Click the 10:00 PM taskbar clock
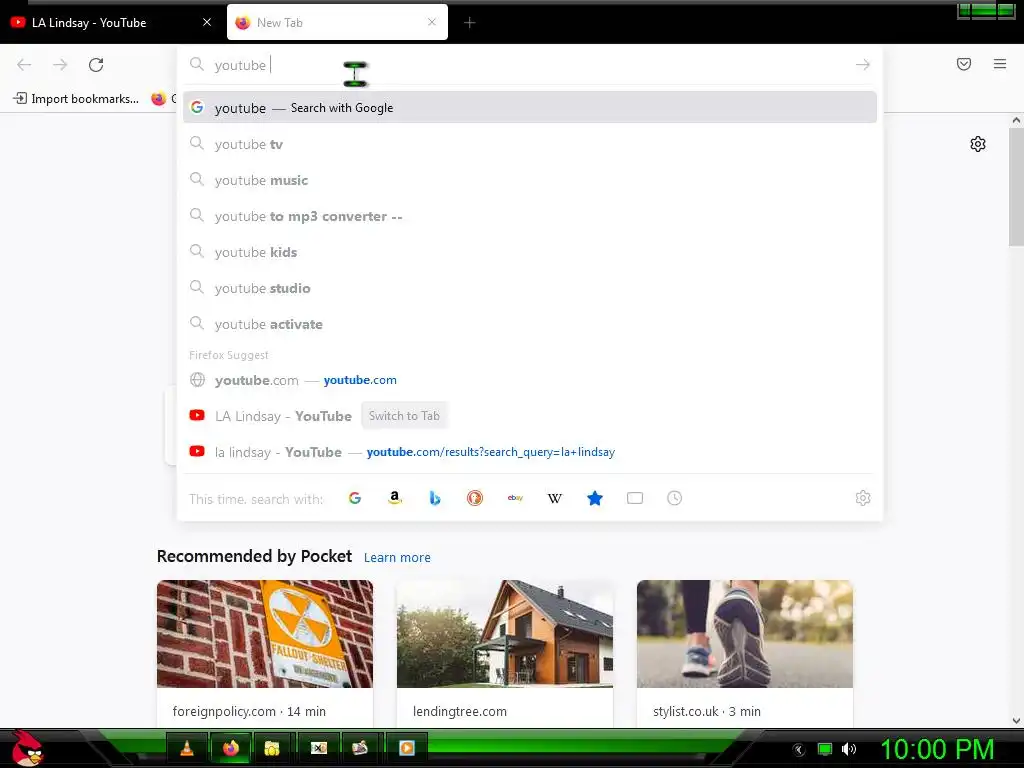The height and width of the screenshot is (768, 1024). click(937, 749)
